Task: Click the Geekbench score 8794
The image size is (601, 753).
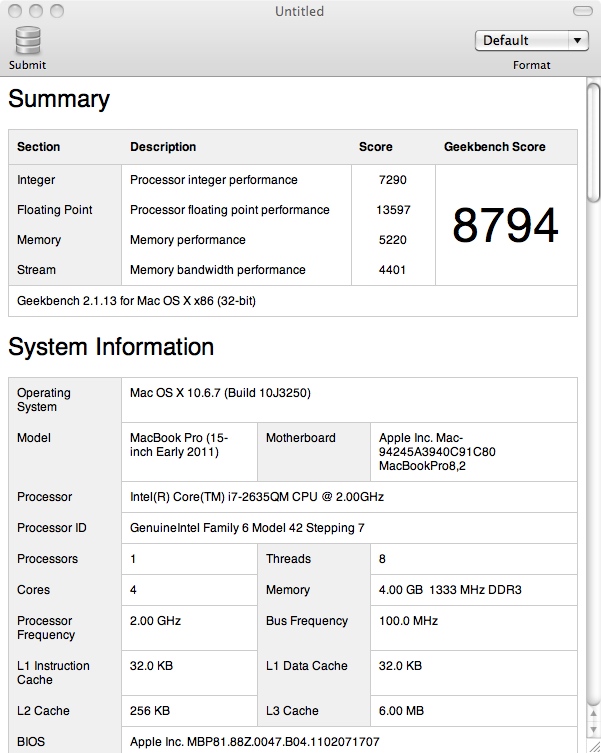Action: tap(505, 225)
